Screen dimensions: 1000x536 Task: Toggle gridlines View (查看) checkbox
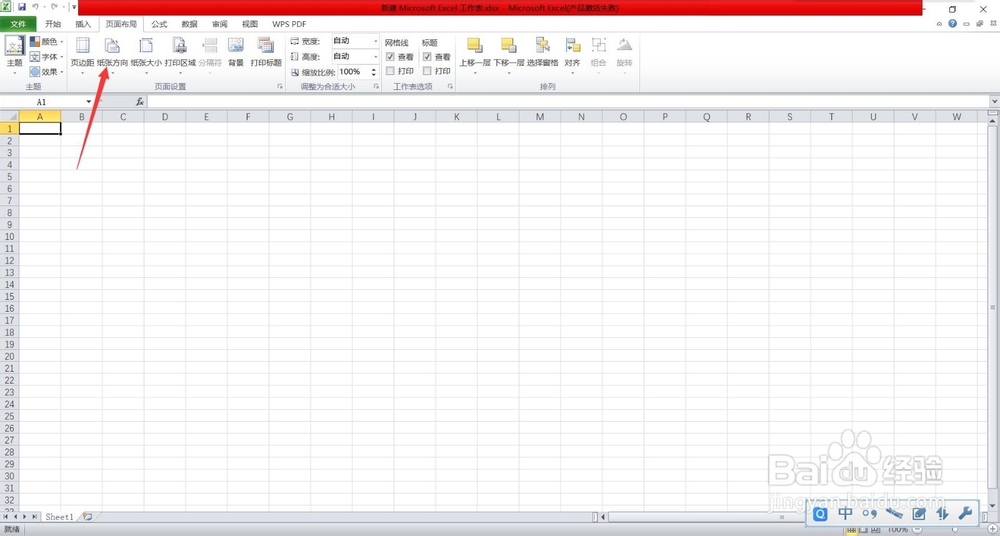pyautogui.click(x=390, y=57)
